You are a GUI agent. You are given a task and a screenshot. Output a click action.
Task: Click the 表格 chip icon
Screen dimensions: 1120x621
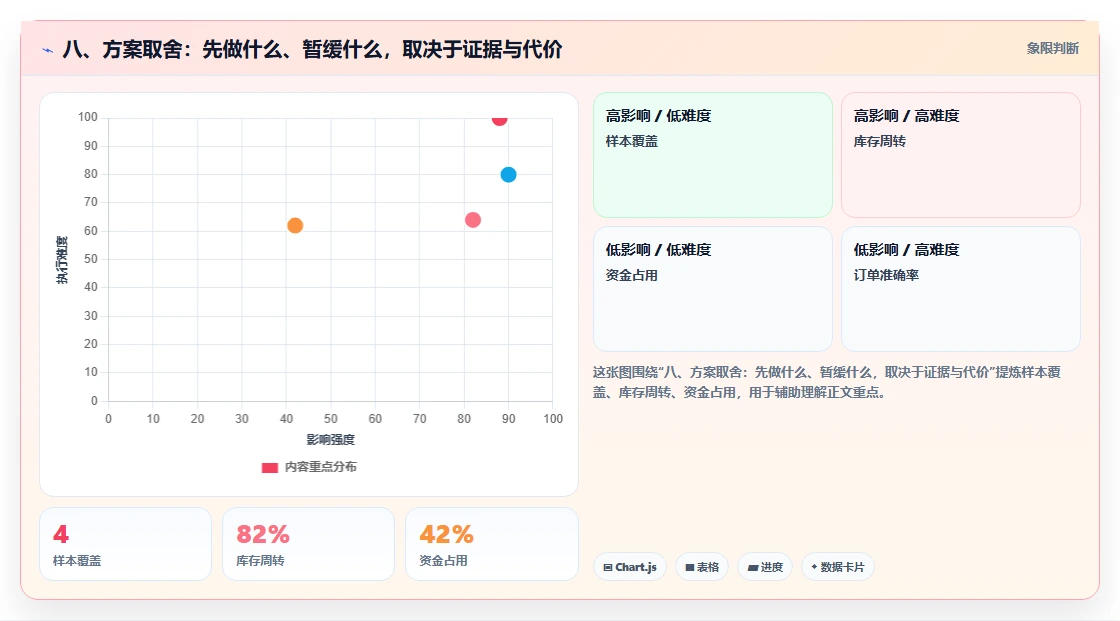[x=690, y=567]
